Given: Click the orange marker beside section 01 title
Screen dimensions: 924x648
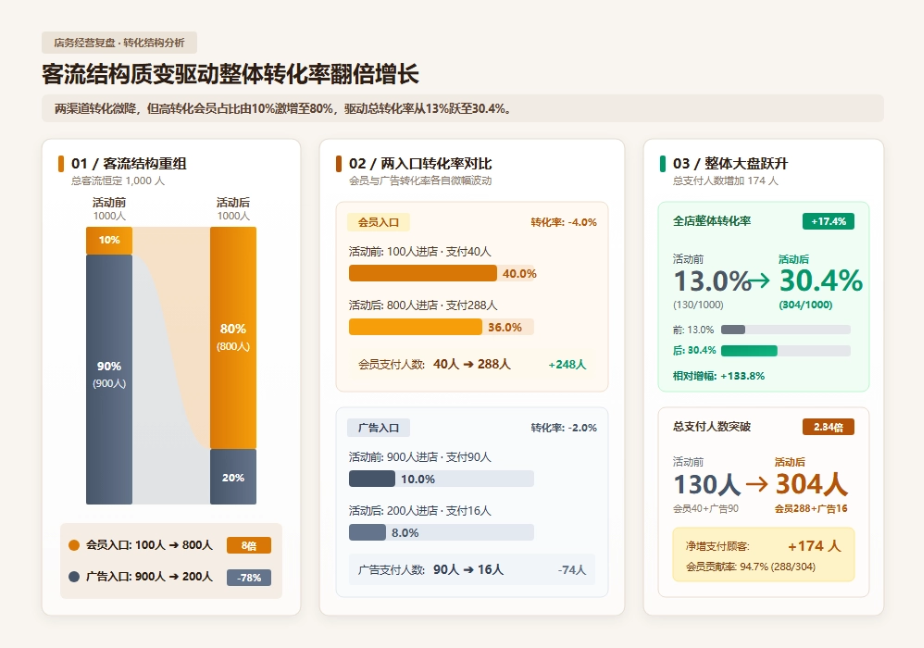Looking at the screenshot, I should click(61, 164).
